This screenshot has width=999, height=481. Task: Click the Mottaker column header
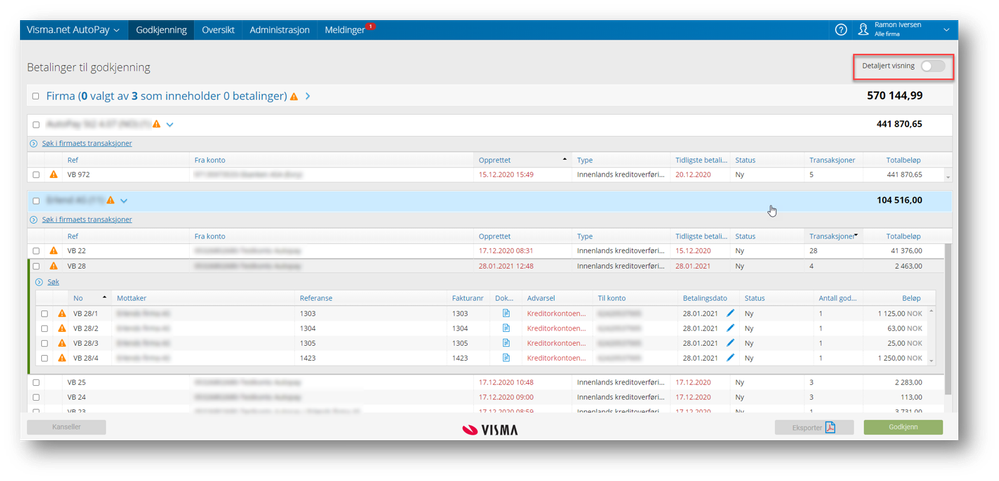tap(205, 298)
